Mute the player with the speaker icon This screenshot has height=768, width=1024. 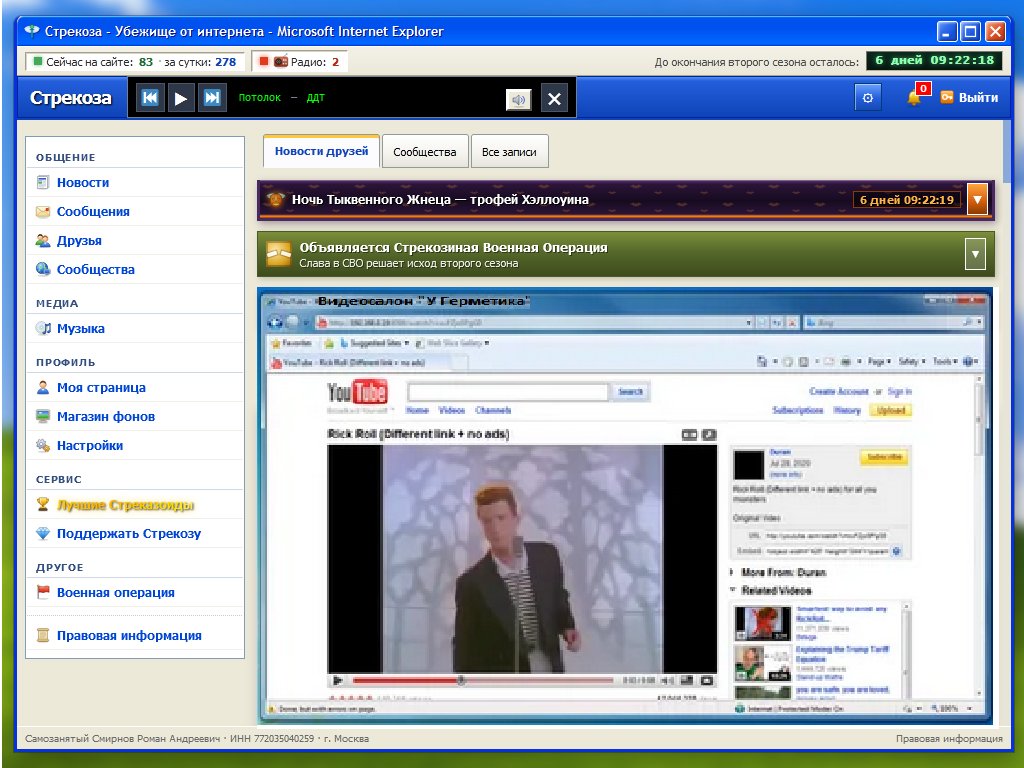click(x=519, y=99)
